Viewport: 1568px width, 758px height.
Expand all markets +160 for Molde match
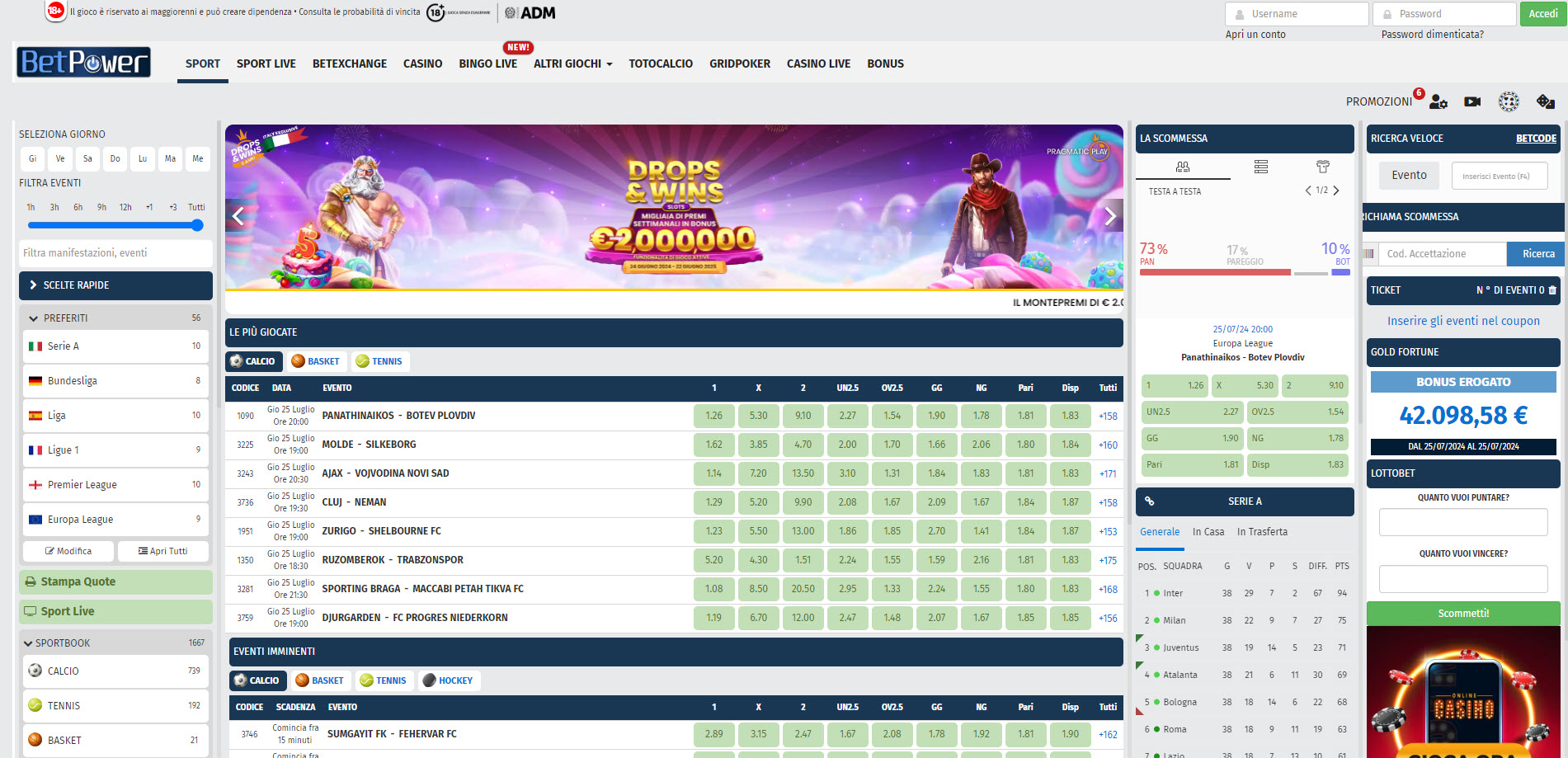coord(1108,445)
